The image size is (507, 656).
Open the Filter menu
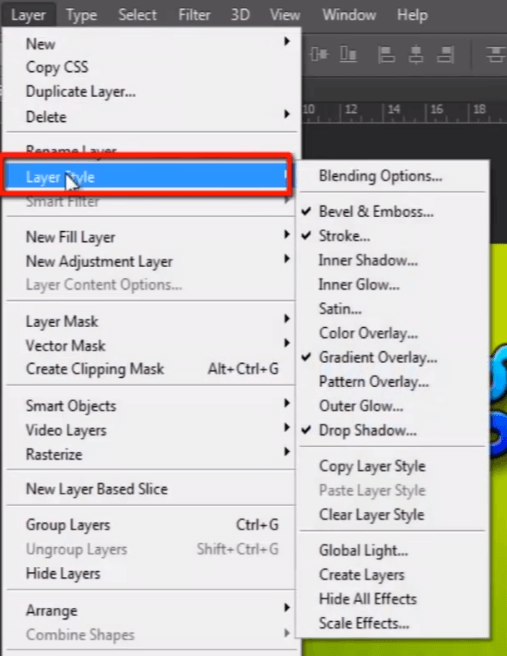[x=194, y=15]
